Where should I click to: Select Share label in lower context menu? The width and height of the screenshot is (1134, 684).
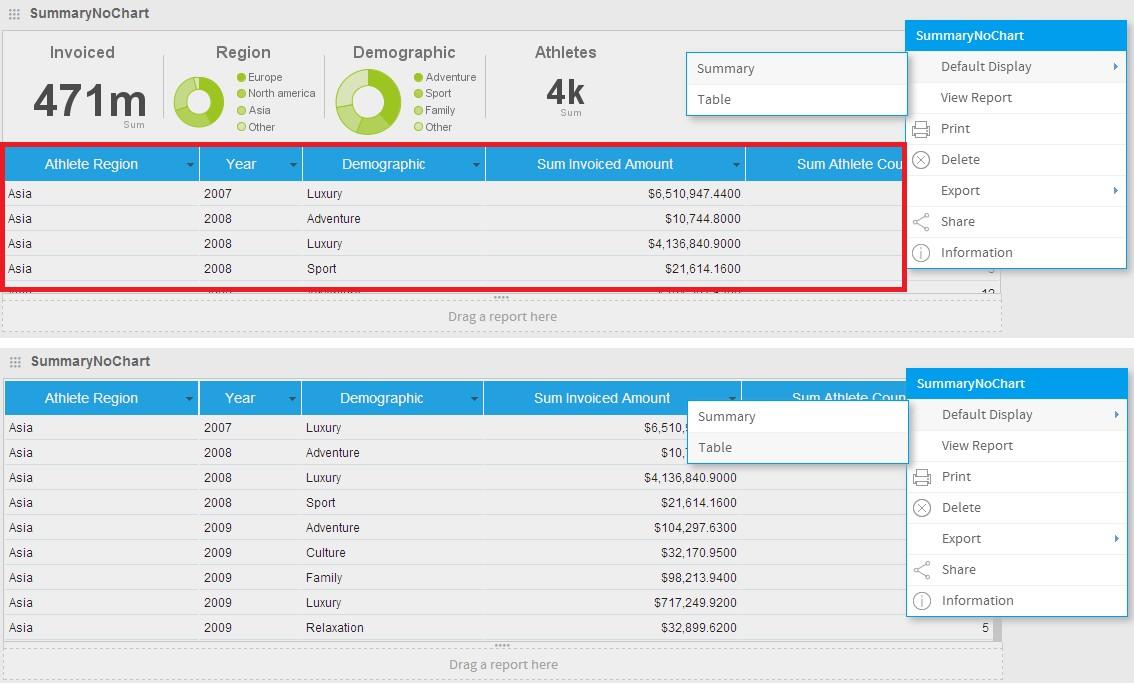point(959,570)
